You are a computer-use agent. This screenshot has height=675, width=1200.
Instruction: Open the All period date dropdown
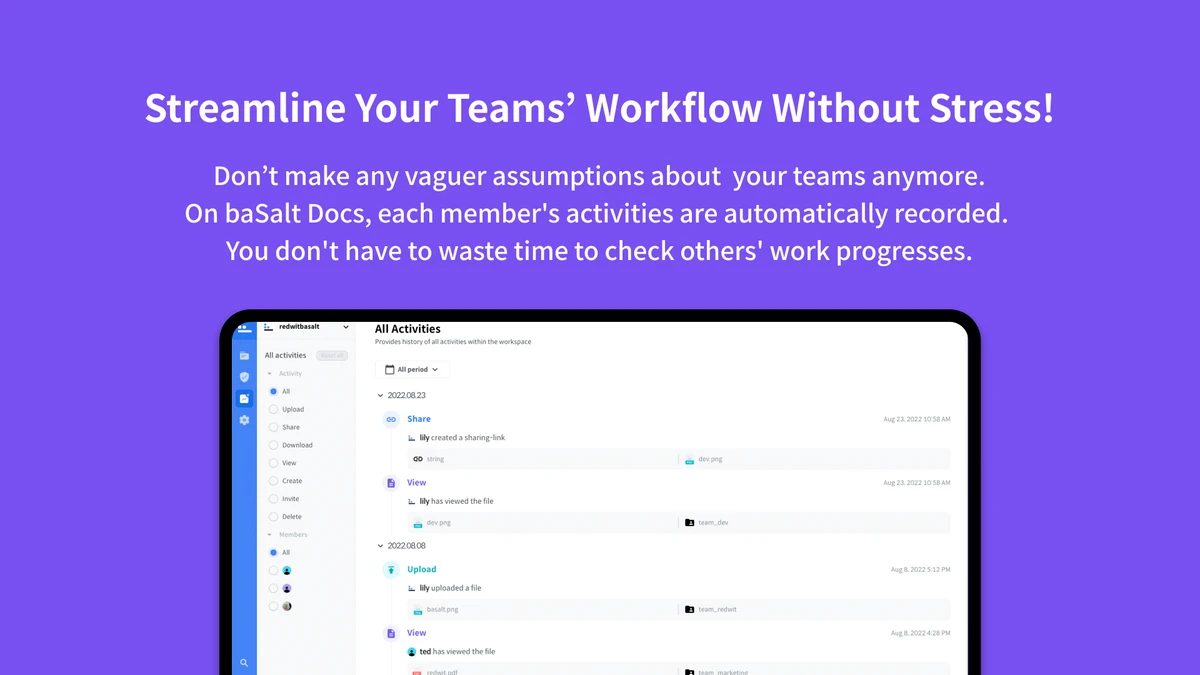point(412,369)
